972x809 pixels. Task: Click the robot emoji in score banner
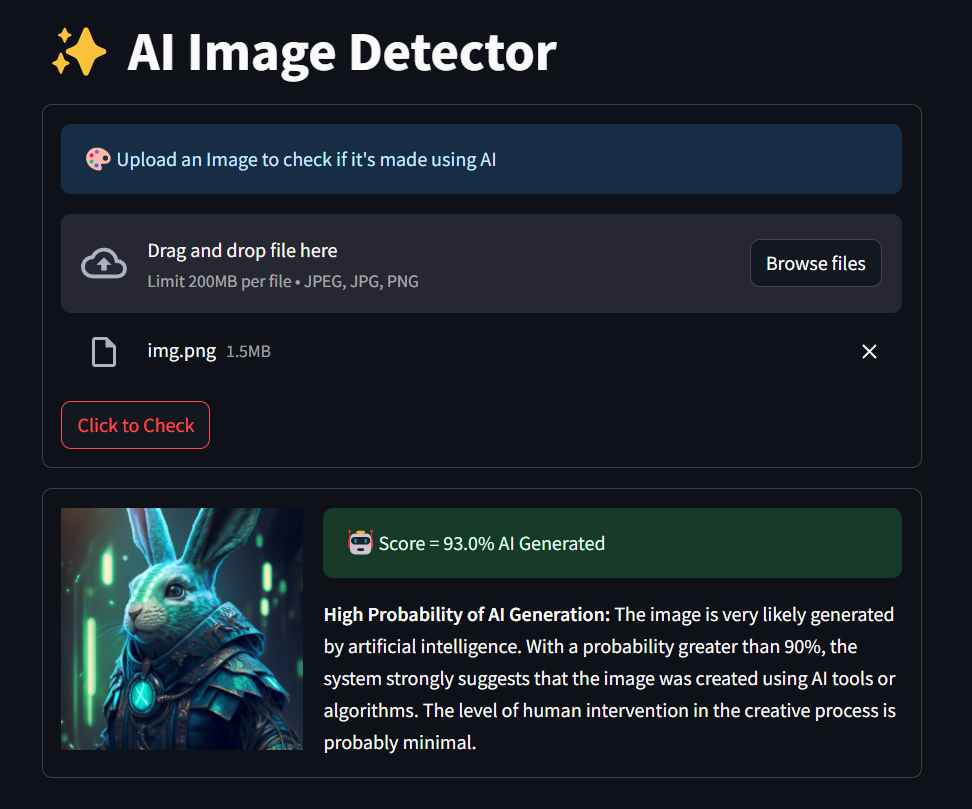[x=360, y=543]
